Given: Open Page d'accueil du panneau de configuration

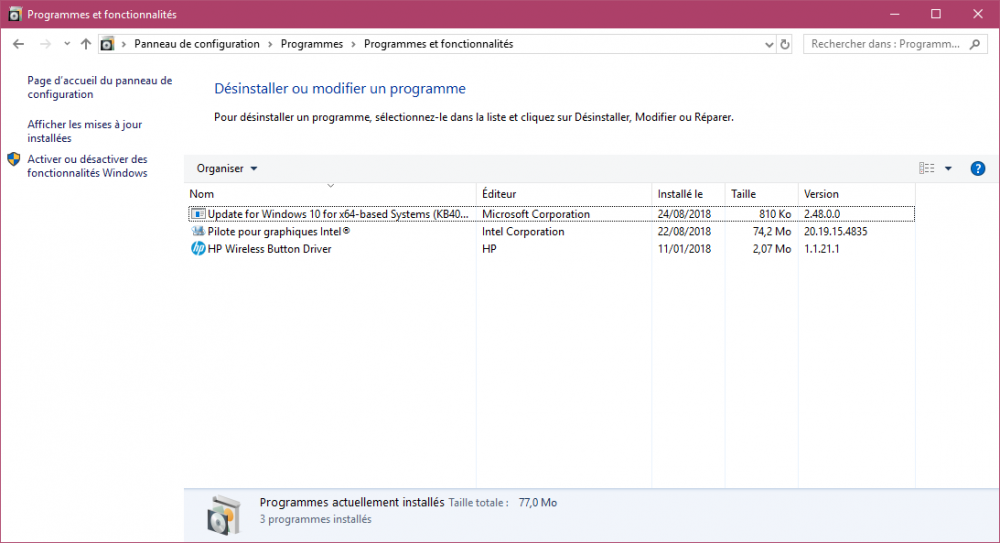Looking at the screenshot, I should (x=99, y=87).
